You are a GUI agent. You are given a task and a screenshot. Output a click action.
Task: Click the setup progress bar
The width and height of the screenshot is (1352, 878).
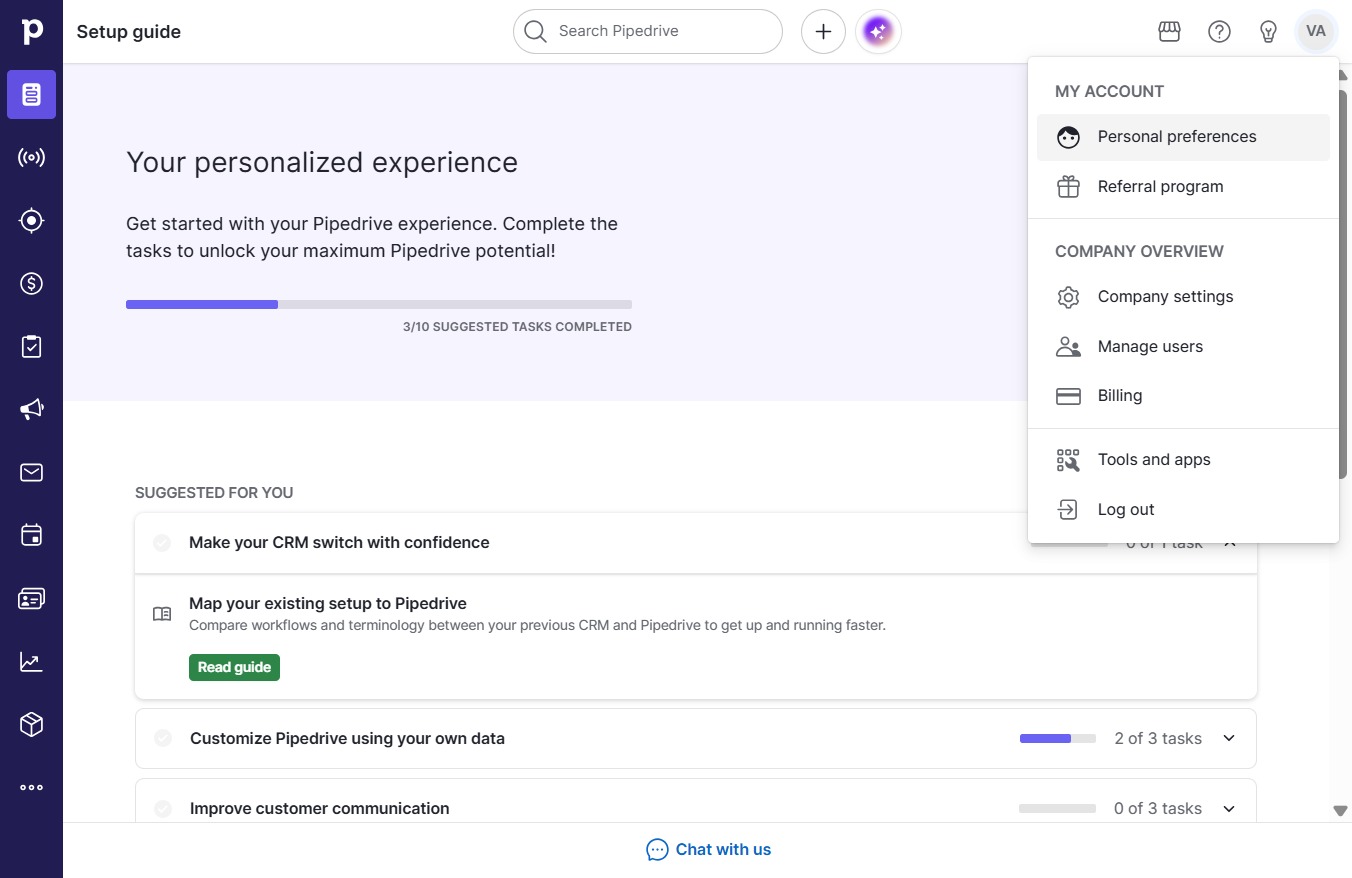tap(379, 304)
